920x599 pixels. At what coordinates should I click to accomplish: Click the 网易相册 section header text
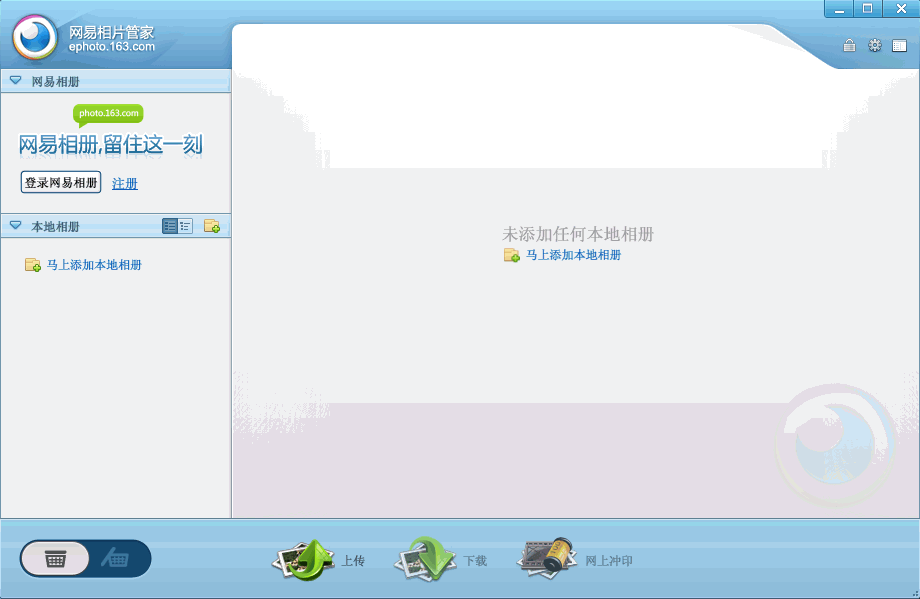tap(55, 82)
